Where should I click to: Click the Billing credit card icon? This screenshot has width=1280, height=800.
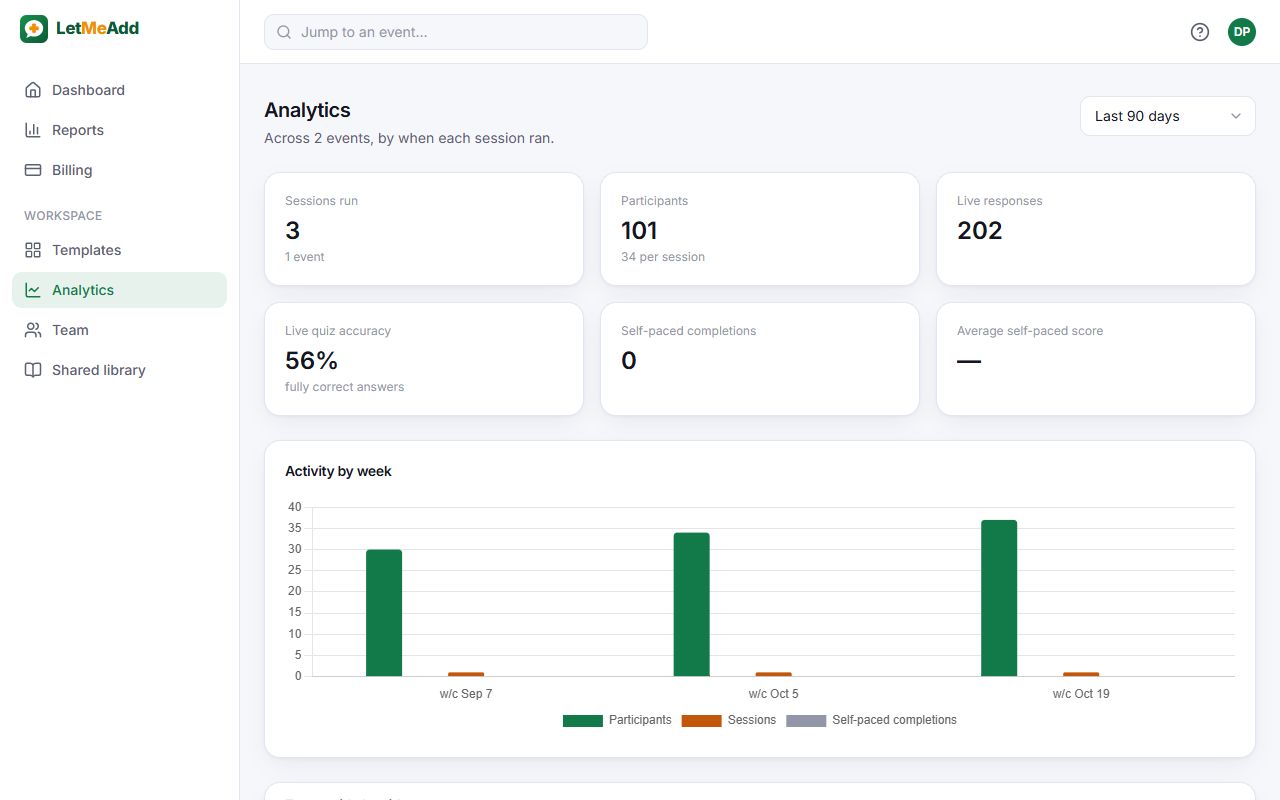tap(33, 170)
